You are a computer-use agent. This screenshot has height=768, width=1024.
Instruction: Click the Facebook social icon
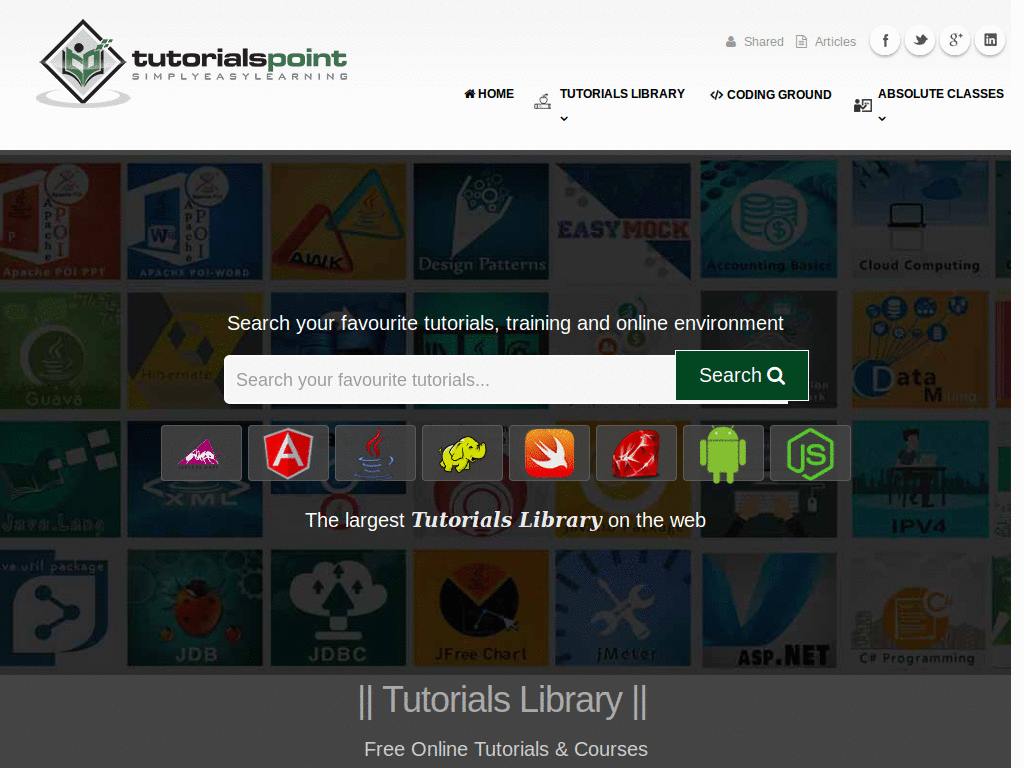884,40
